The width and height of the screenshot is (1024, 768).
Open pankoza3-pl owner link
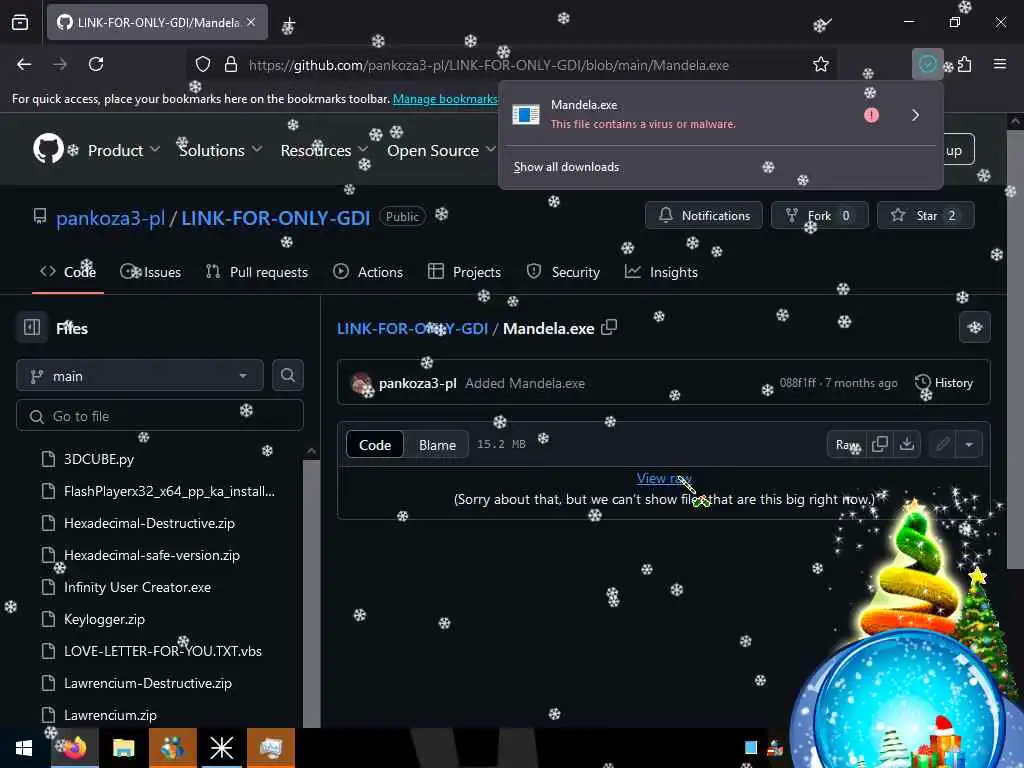pos(110,217)
